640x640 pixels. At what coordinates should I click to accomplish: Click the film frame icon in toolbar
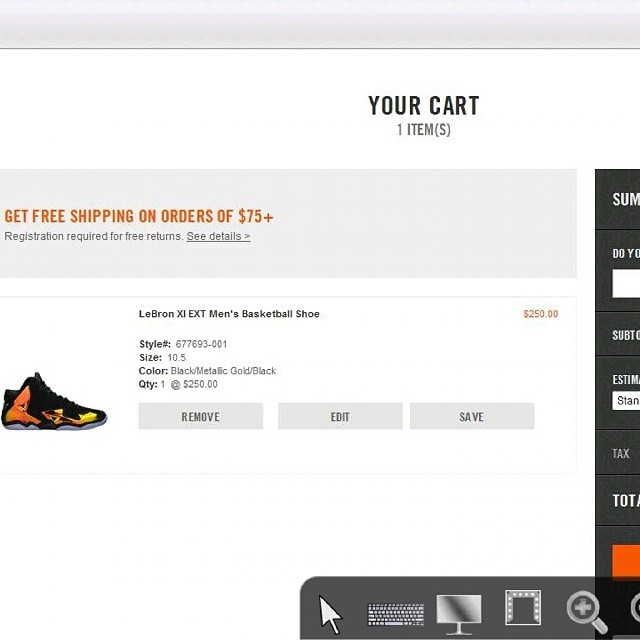coord(522,608)
